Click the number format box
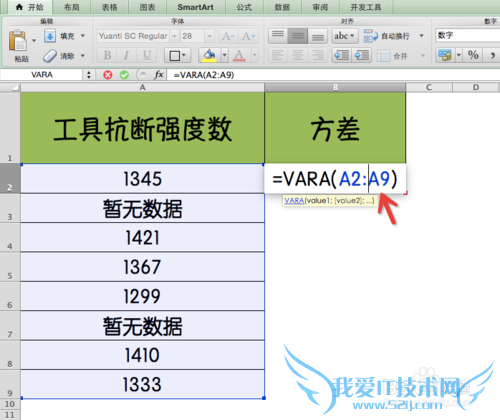 [x=467, y=35]
